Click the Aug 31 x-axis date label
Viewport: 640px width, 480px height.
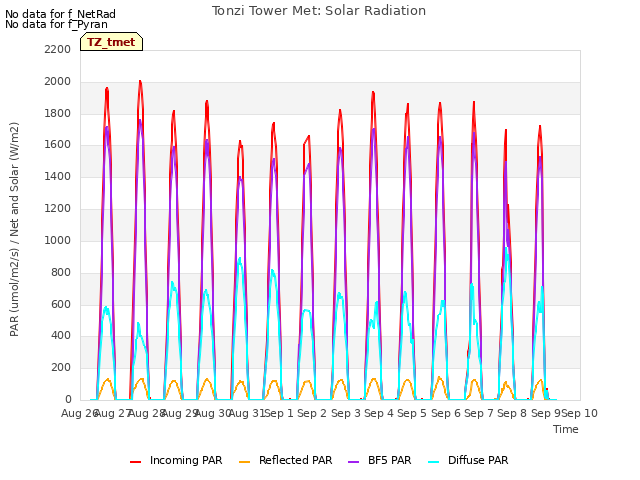[x=247, y=413]
